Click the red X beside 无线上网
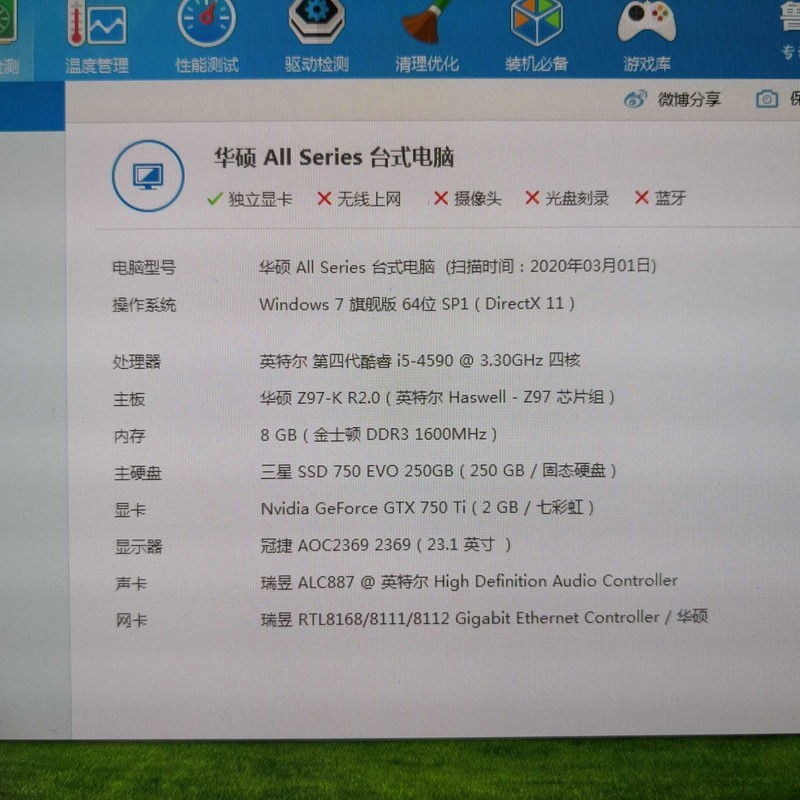 [324, 198]
